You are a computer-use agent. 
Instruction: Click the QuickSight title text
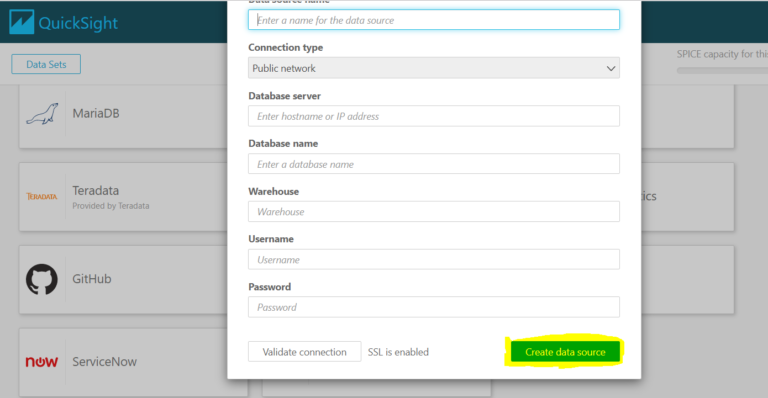[x=78, y=23]
